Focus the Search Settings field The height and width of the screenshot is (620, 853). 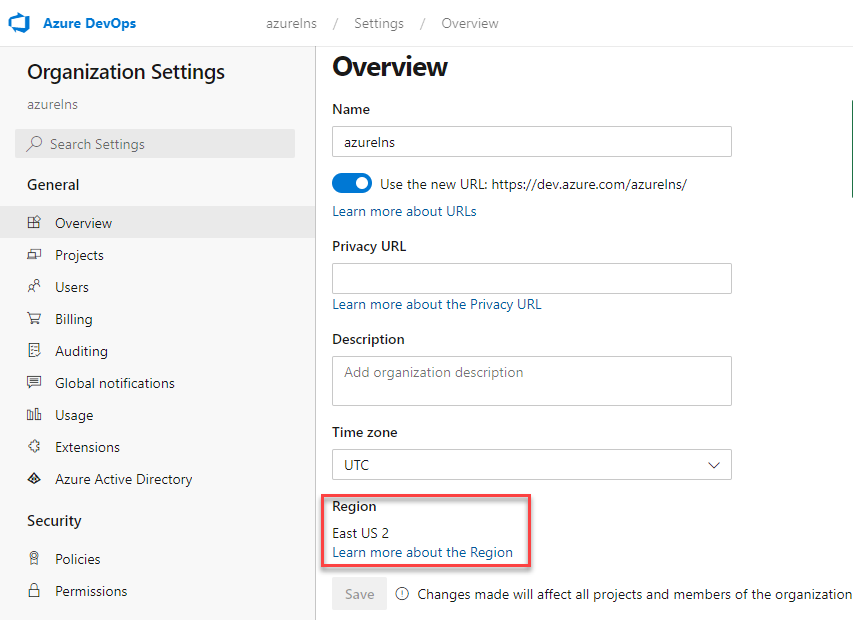coord(155,144)
